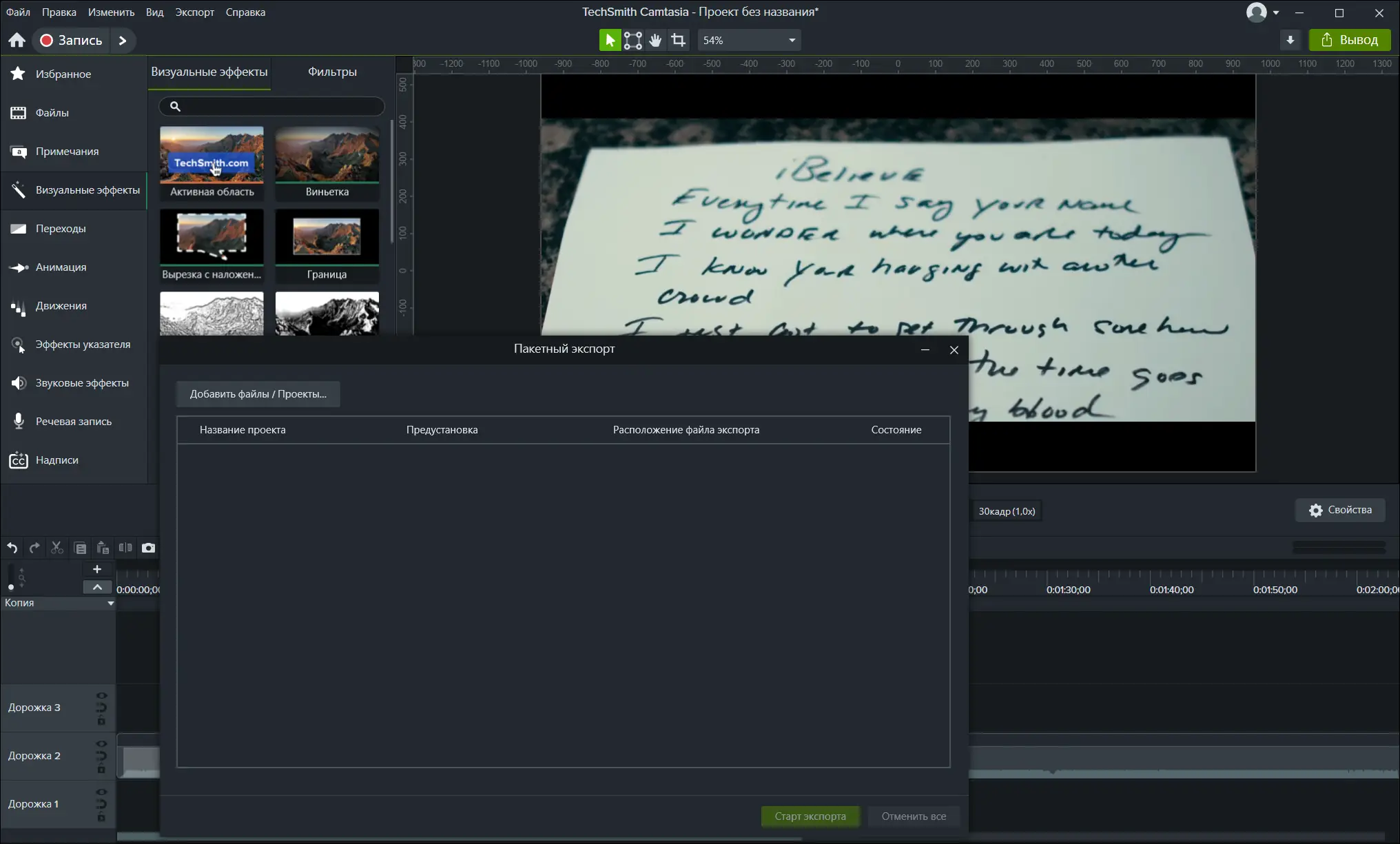Open the 54% canvas zoom dropdown
This screenshot has width=1400, height=844.
tap(792, 40)
